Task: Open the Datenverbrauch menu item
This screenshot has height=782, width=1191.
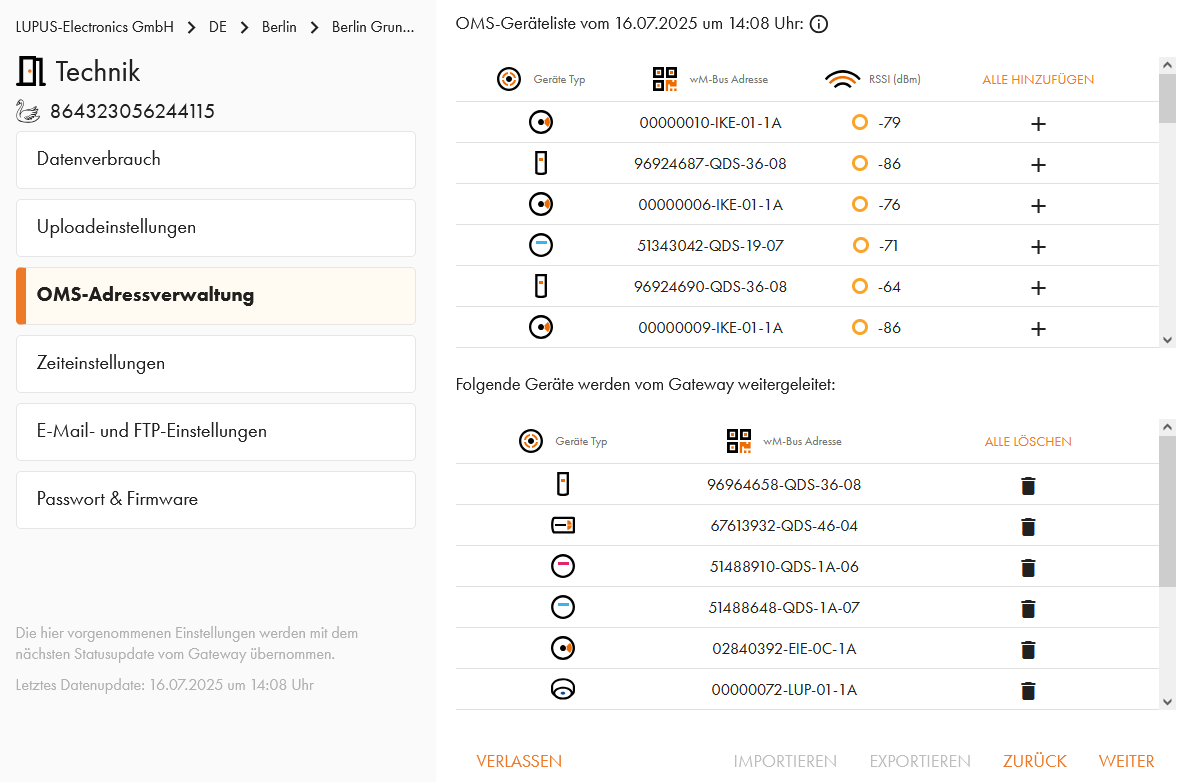Action: click(216, 160)
